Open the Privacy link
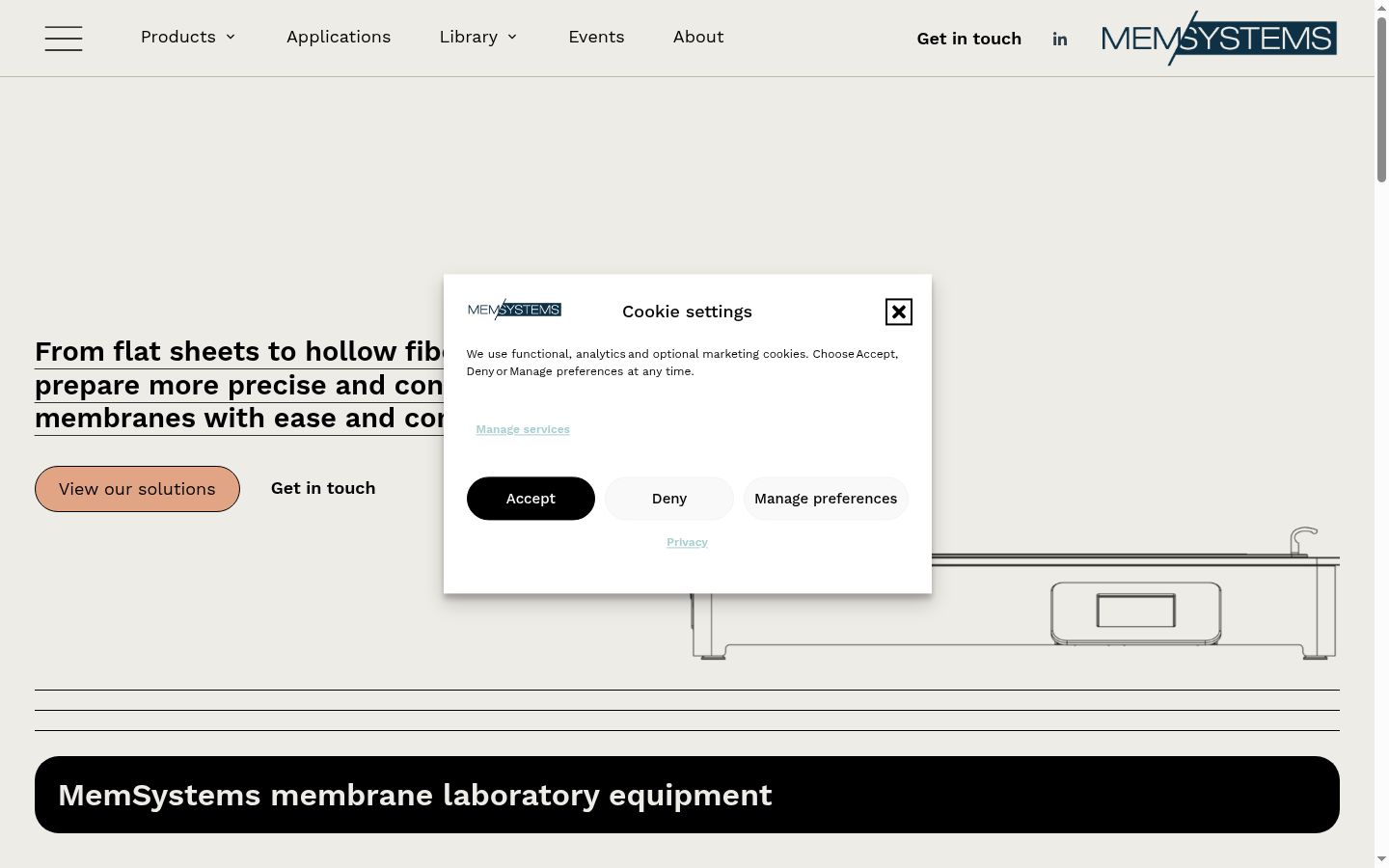Image resolution: width=1389 pixels, height=868 pixels. coord(687,542)
